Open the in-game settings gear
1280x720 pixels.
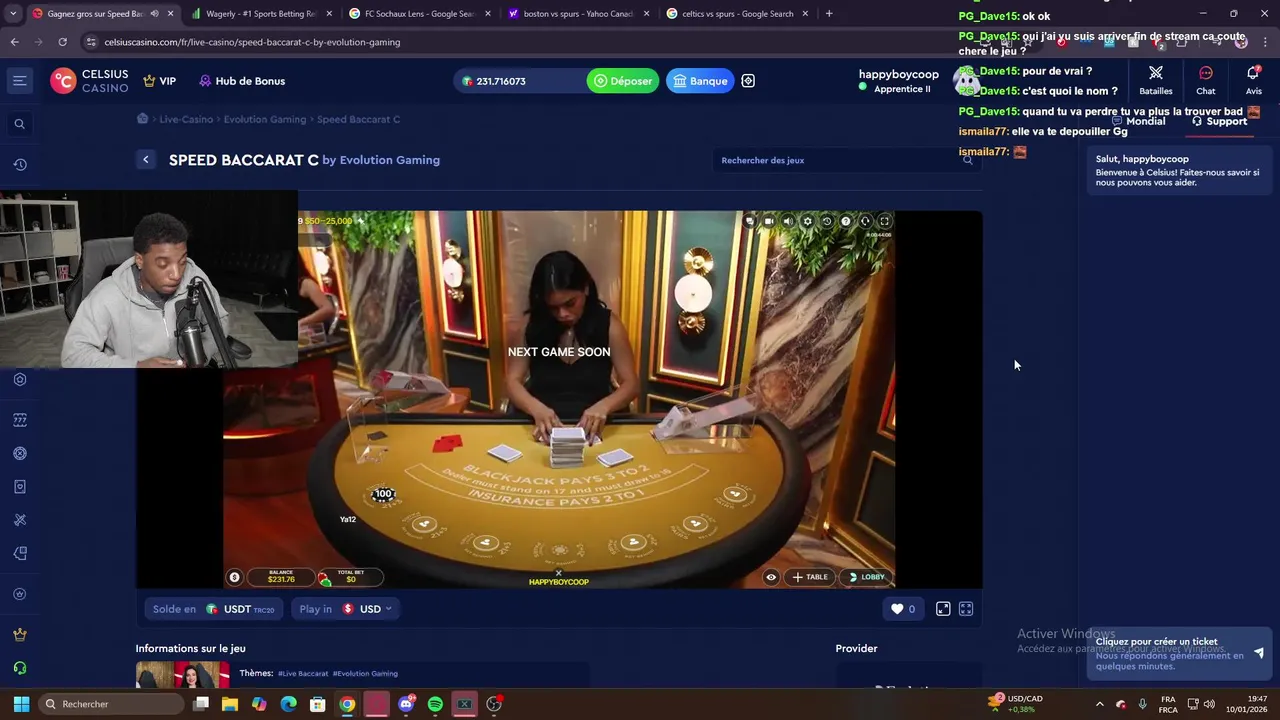pos(808,222)
